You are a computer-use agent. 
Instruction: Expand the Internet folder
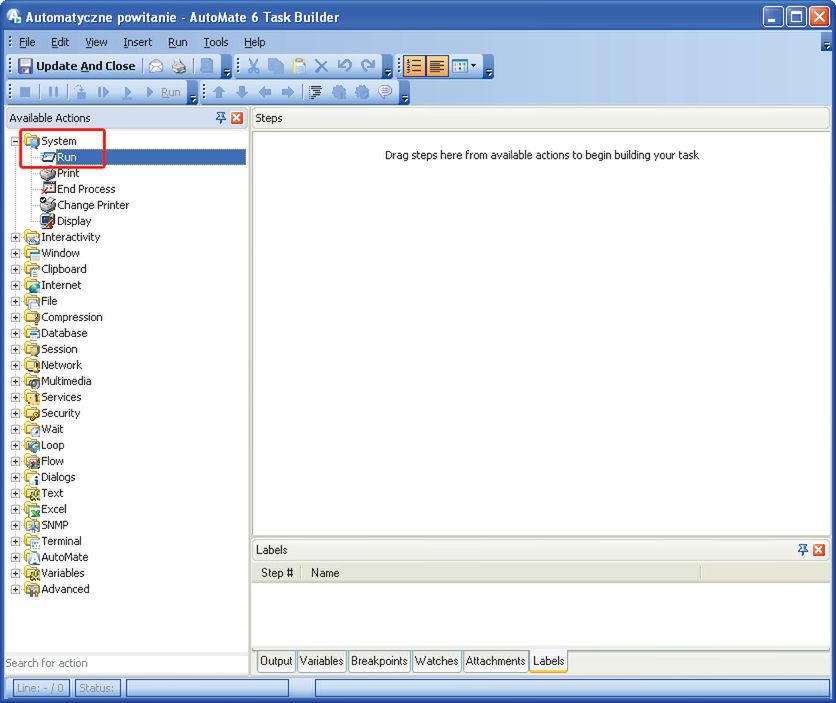(x=15, y=285)
